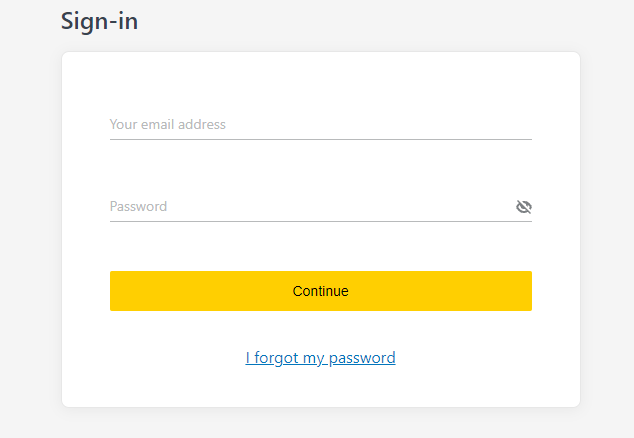634x438 pixels.
Task: Submit the sign-in form via Continue
Action: 320,291
